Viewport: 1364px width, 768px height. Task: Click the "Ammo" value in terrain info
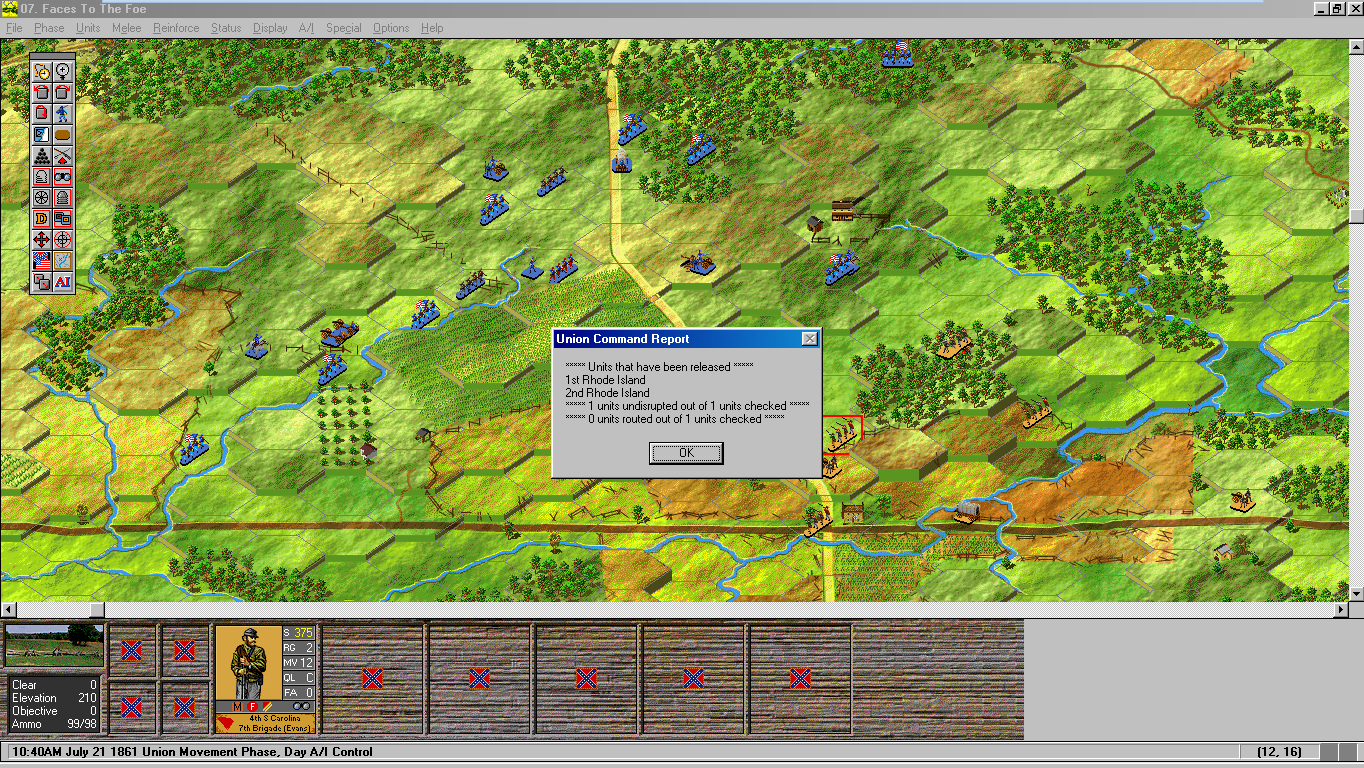81,724
